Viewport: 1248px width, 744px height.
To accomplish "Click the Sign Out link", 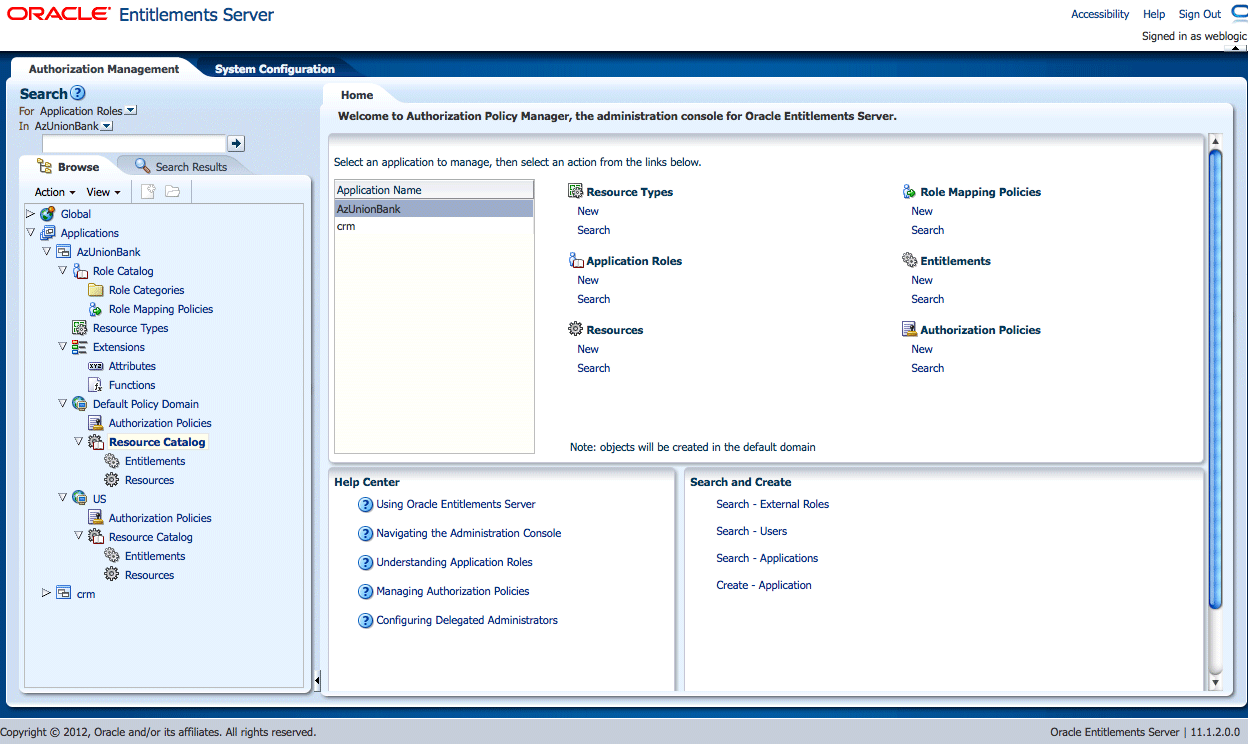I will click(1200, 14).
